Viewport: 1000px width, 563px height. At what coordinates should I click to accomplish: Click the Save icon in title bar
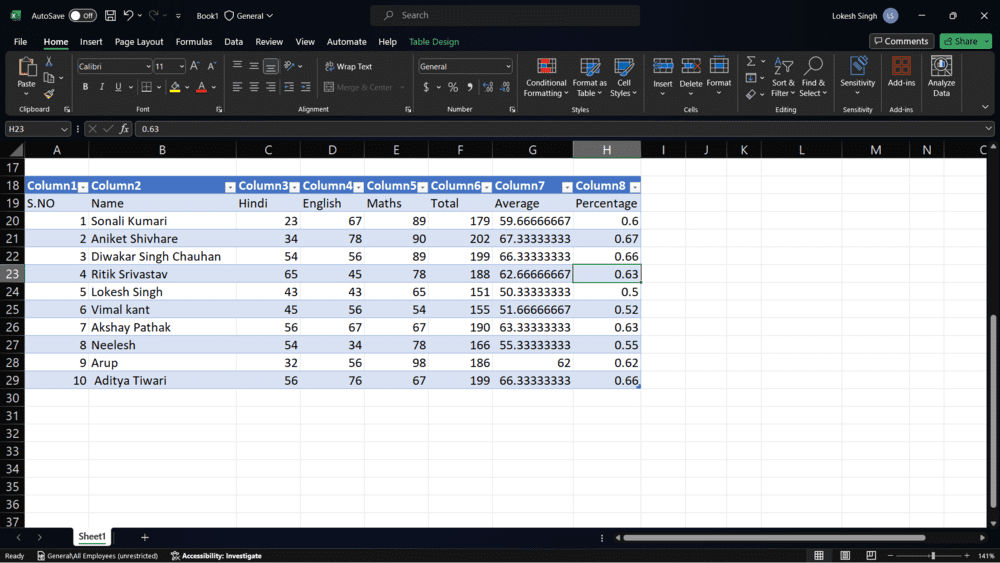(110, 16)
